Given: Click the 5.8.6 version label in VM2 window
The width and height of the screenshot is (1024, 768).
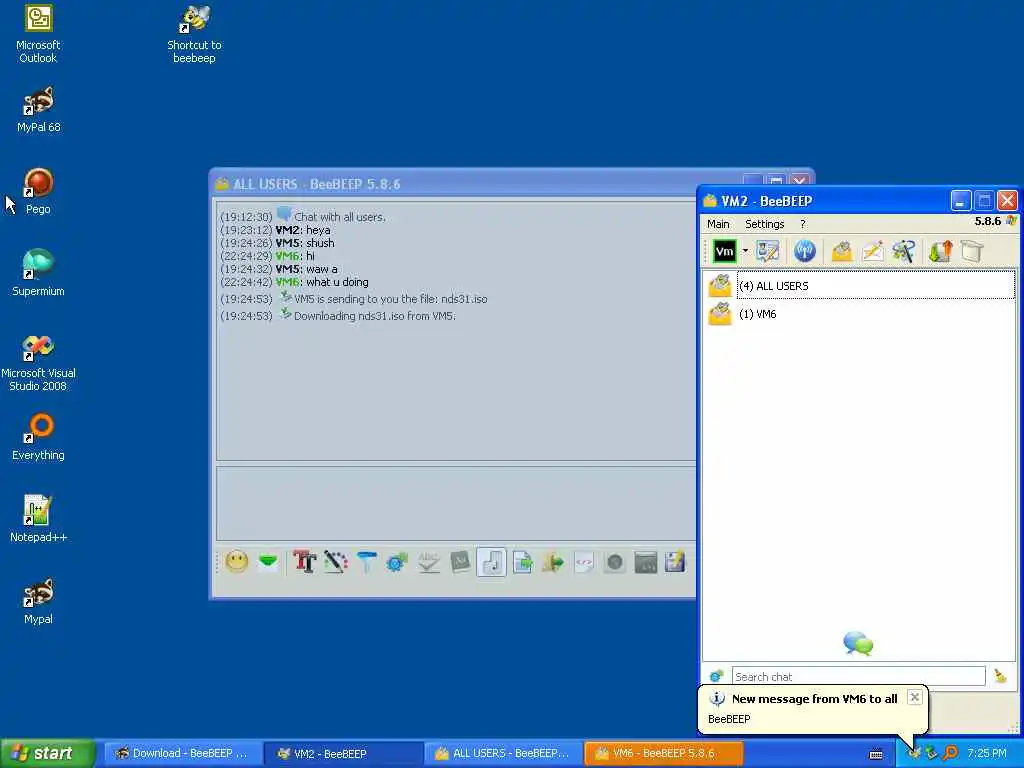Looking at the screenshot, I should (x=987, y=221).
